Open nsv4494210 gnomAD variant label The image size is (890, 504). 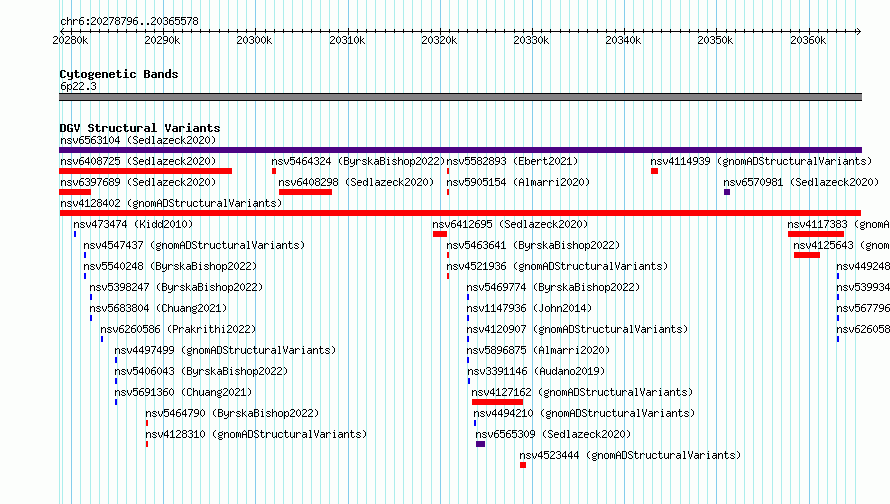[584, 413]
